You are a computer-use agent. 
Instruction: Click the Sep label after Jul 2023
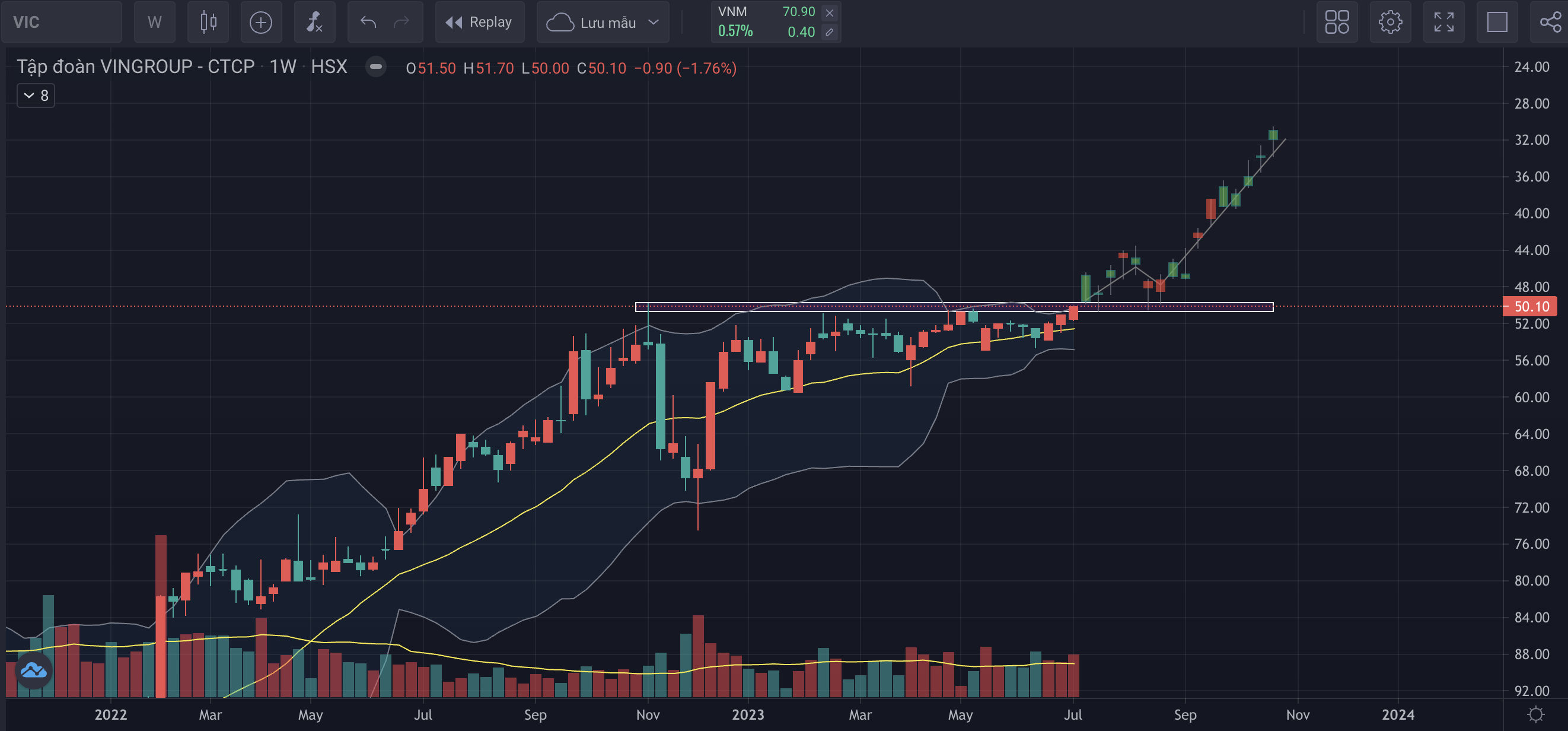click(1185, 714)
